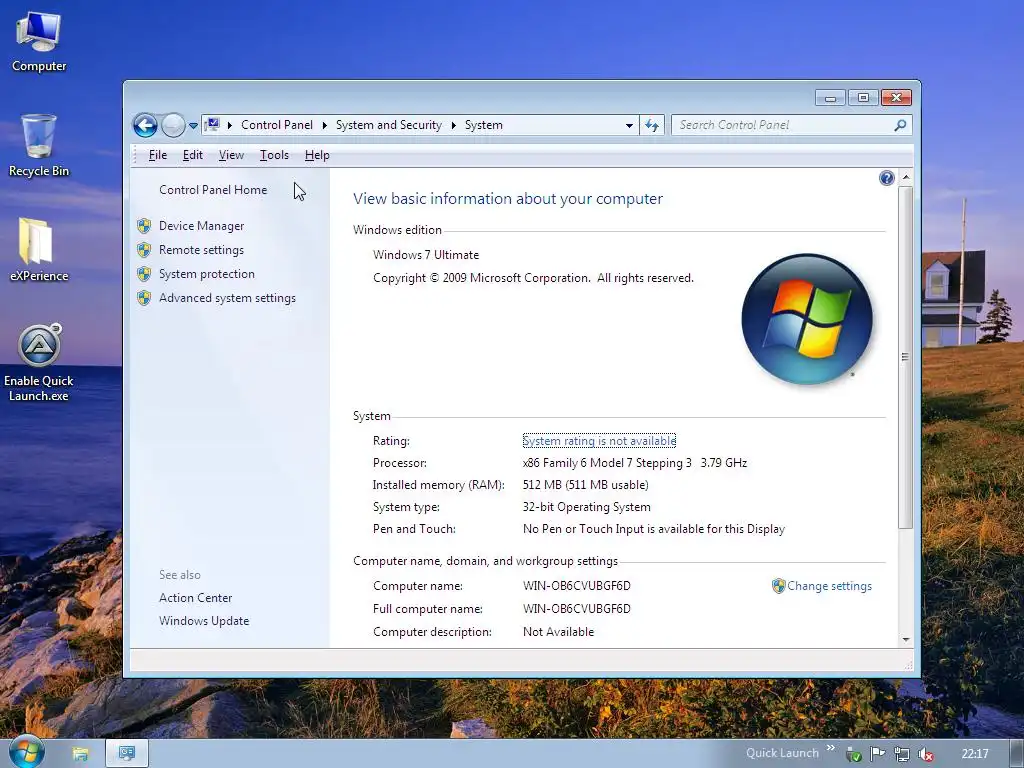
Task: Open the Action Center flag tray icon
Action: point(878,754)
